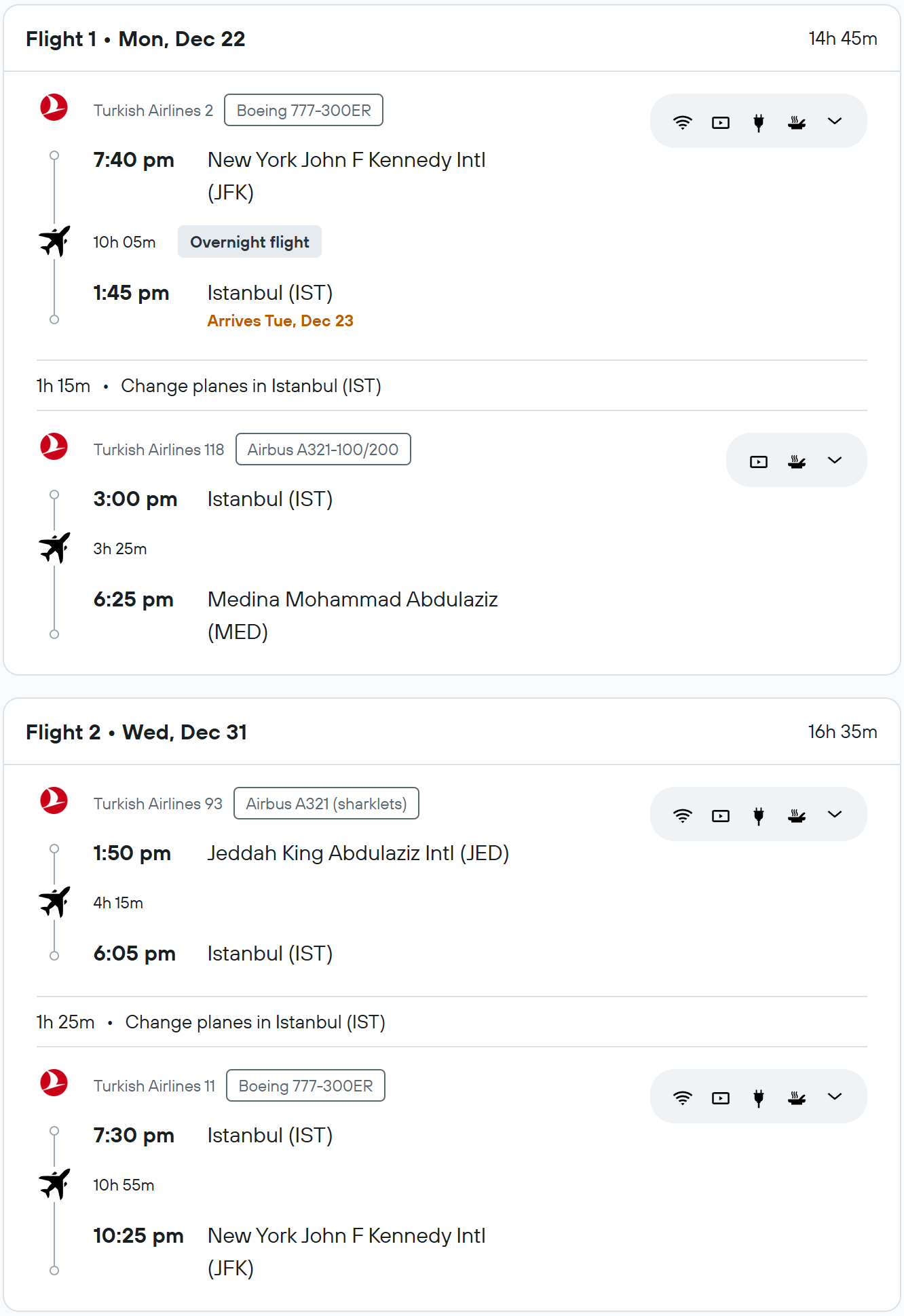The image size is (904, 1316).
Task: Click the Boeing 777-300ER badge on Turkish Airlines 2
Action: click(x=303, y=111)
